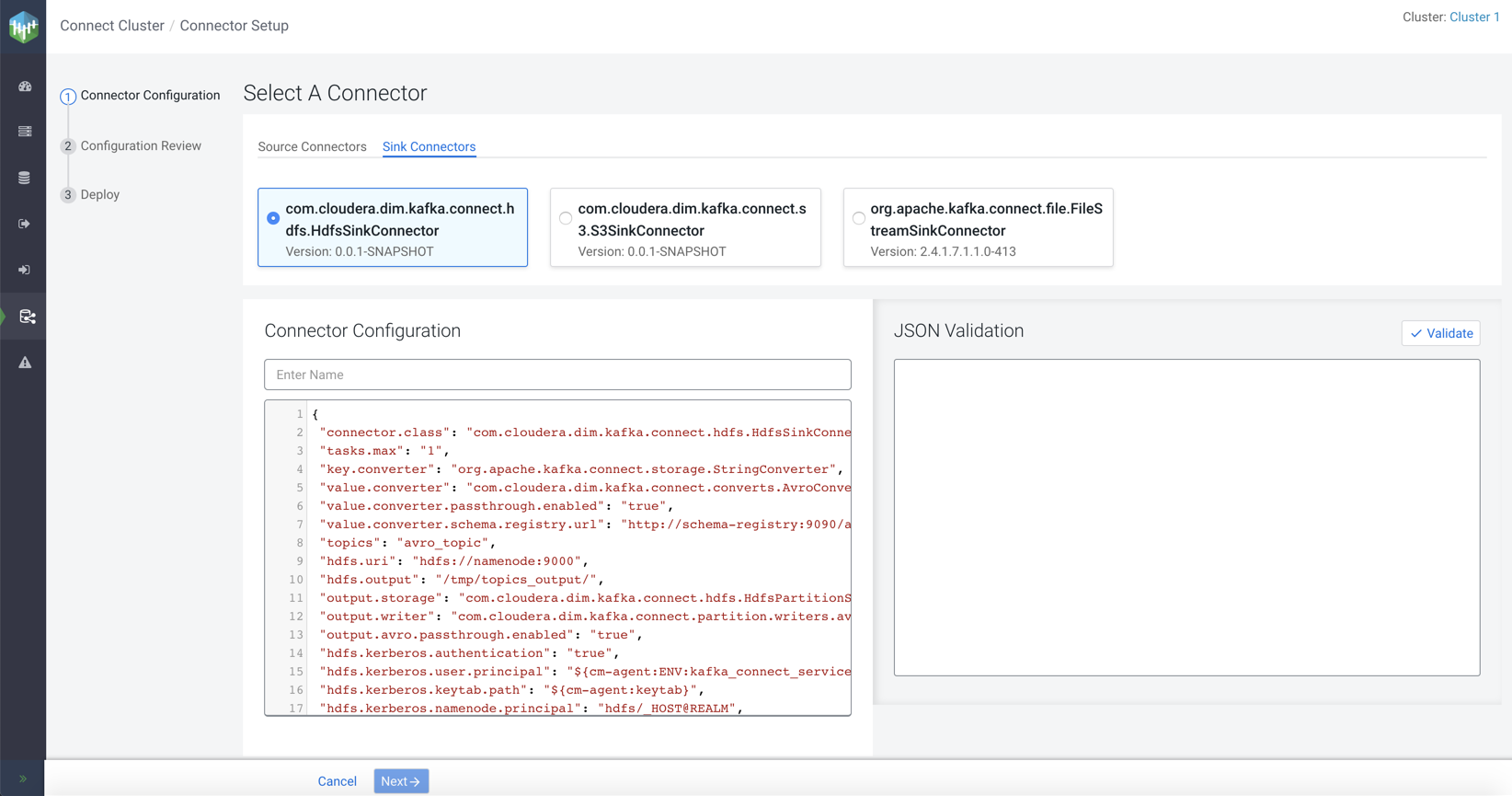Expand sidebar using double chevron icon
The width and height of the screenshot is (1512, 796).
23,779
